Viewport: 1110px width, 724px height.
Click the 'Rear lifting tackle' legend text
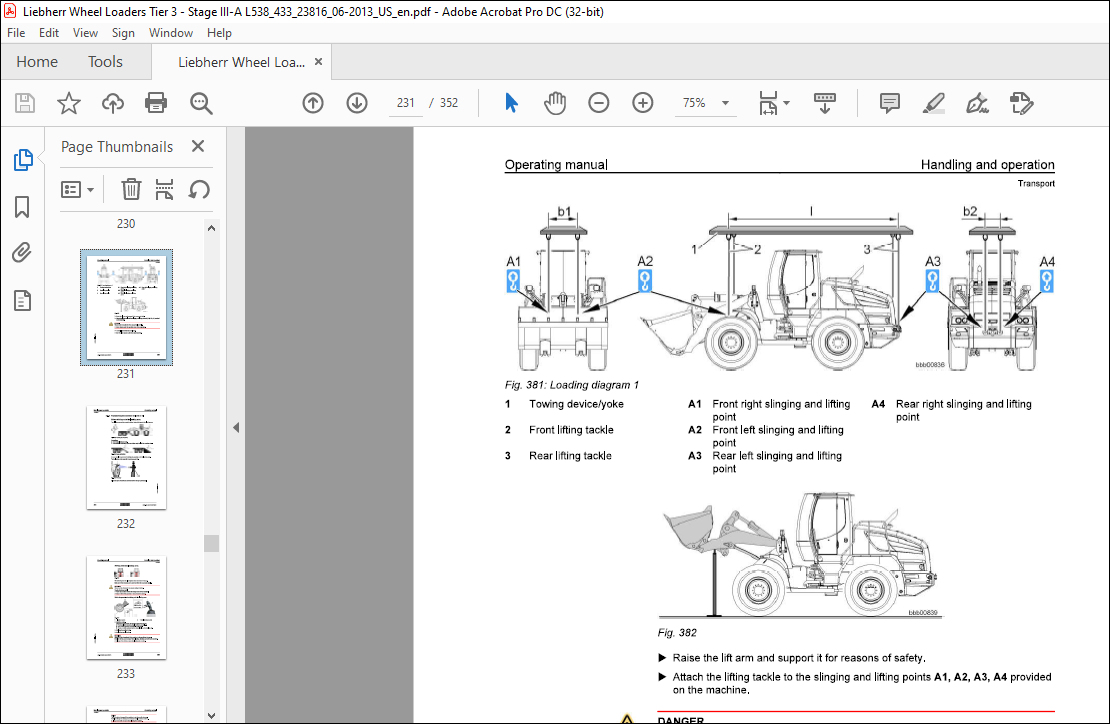[570, 456]
